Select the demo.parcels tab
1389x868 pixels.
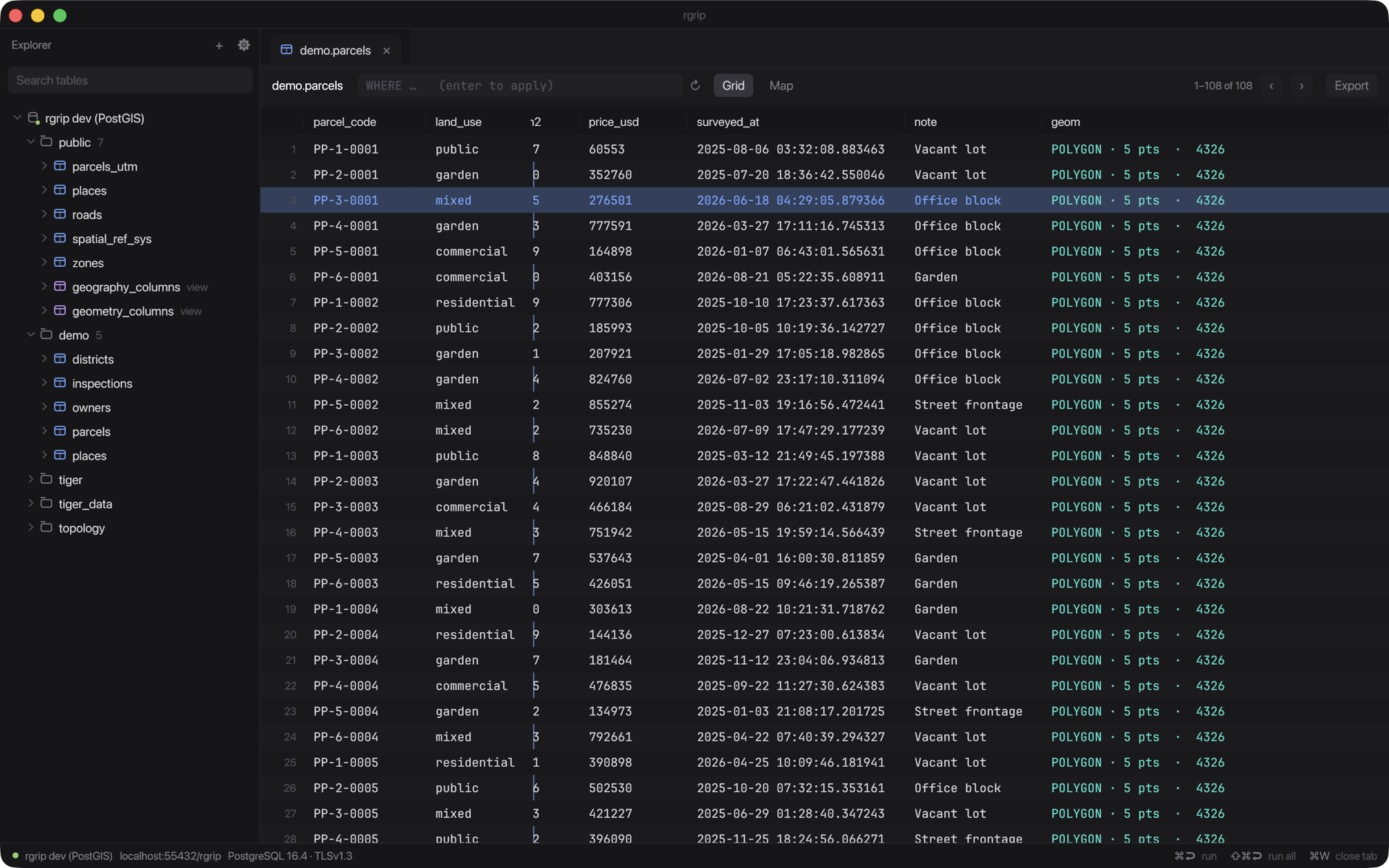coord(335,51)
